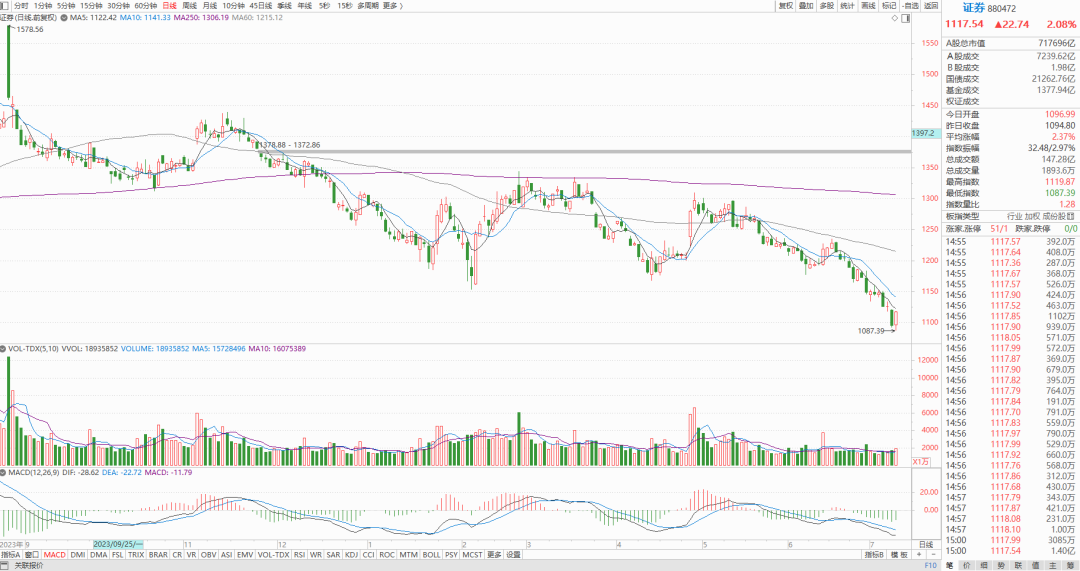Click the 板指类型 row
This screenshot has height=571, width=1080.
1010,216
